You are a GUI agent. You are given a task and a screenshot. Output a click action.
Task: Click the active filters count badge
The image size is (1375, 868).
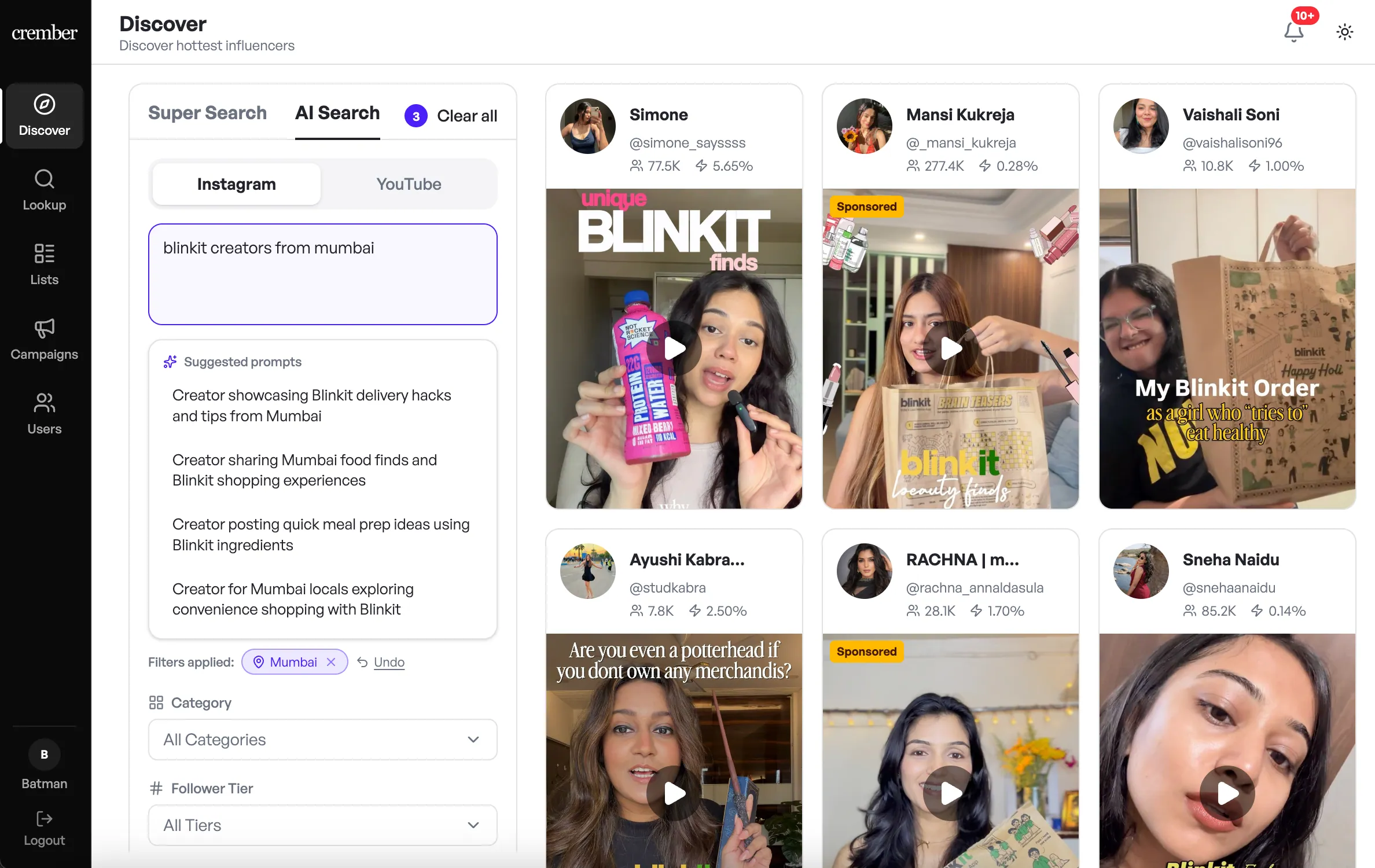(416, 116)
